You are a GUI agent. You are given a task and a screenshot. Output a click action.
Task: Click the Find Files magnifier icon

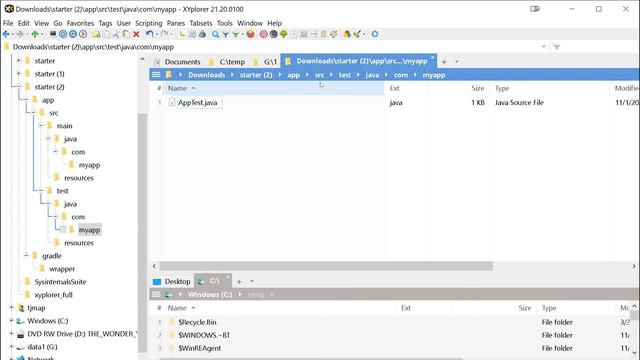click(x=215, y=34)
